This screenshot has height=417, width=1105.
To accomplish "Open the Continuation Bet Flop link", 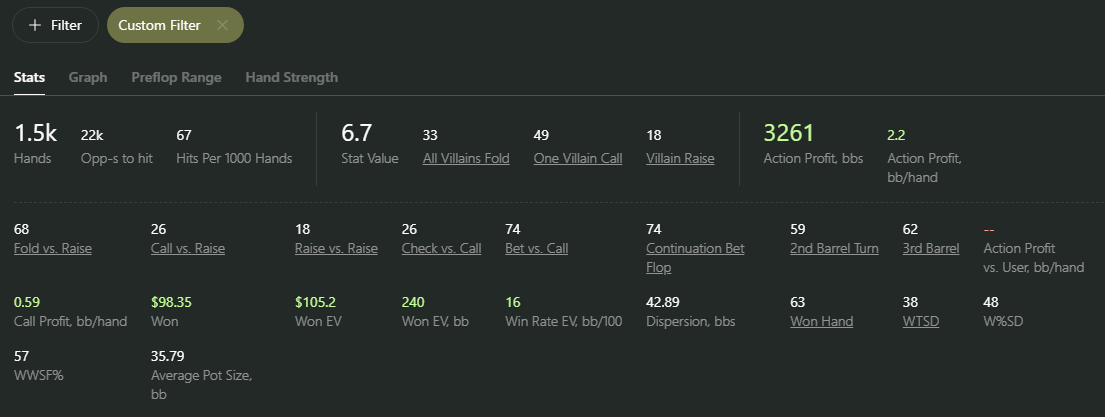I will [696, 258].
